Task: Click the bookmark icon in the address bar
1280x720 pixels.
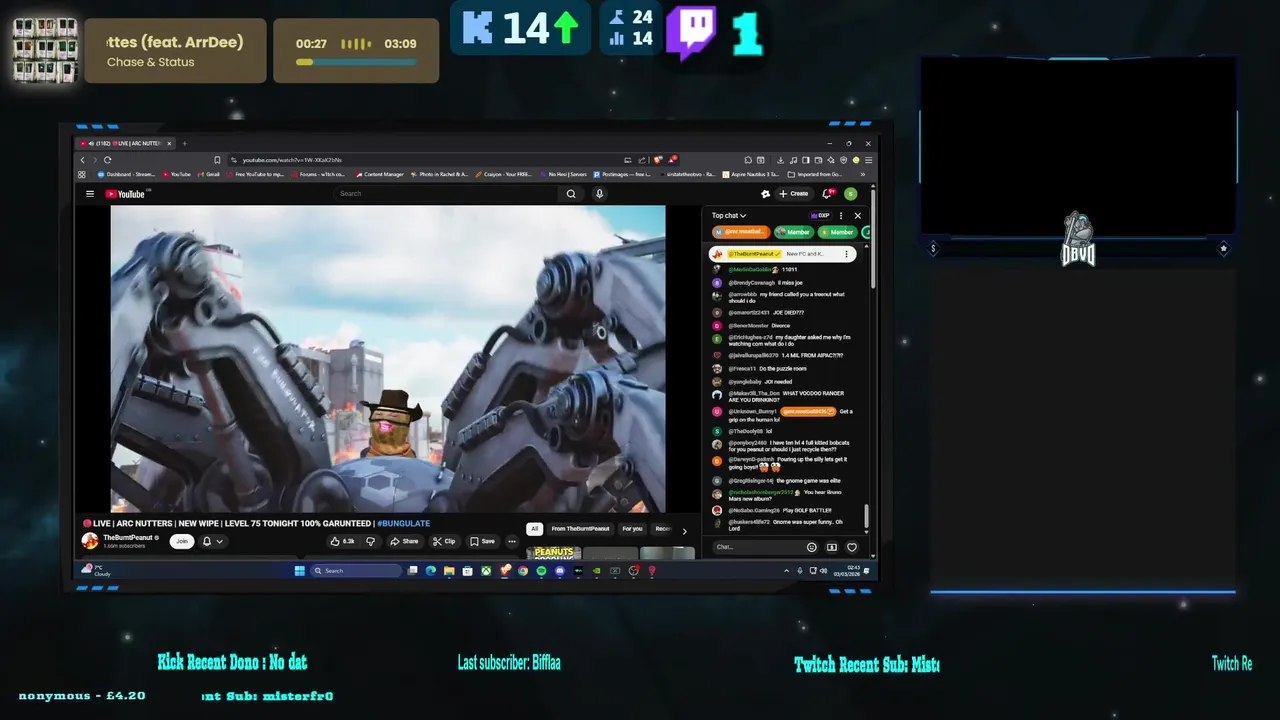Action: tap(217, 160)
